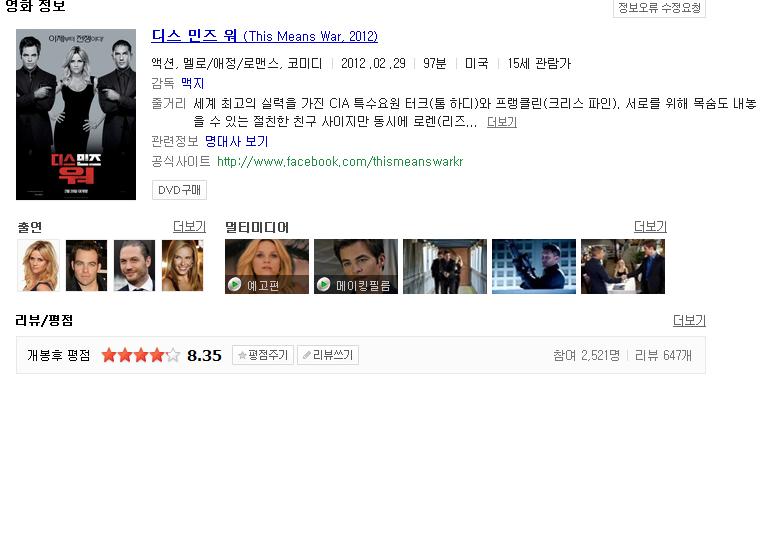
Task: View the handshake scene still image
Action: pyautogui.click(x=623, y=266)
